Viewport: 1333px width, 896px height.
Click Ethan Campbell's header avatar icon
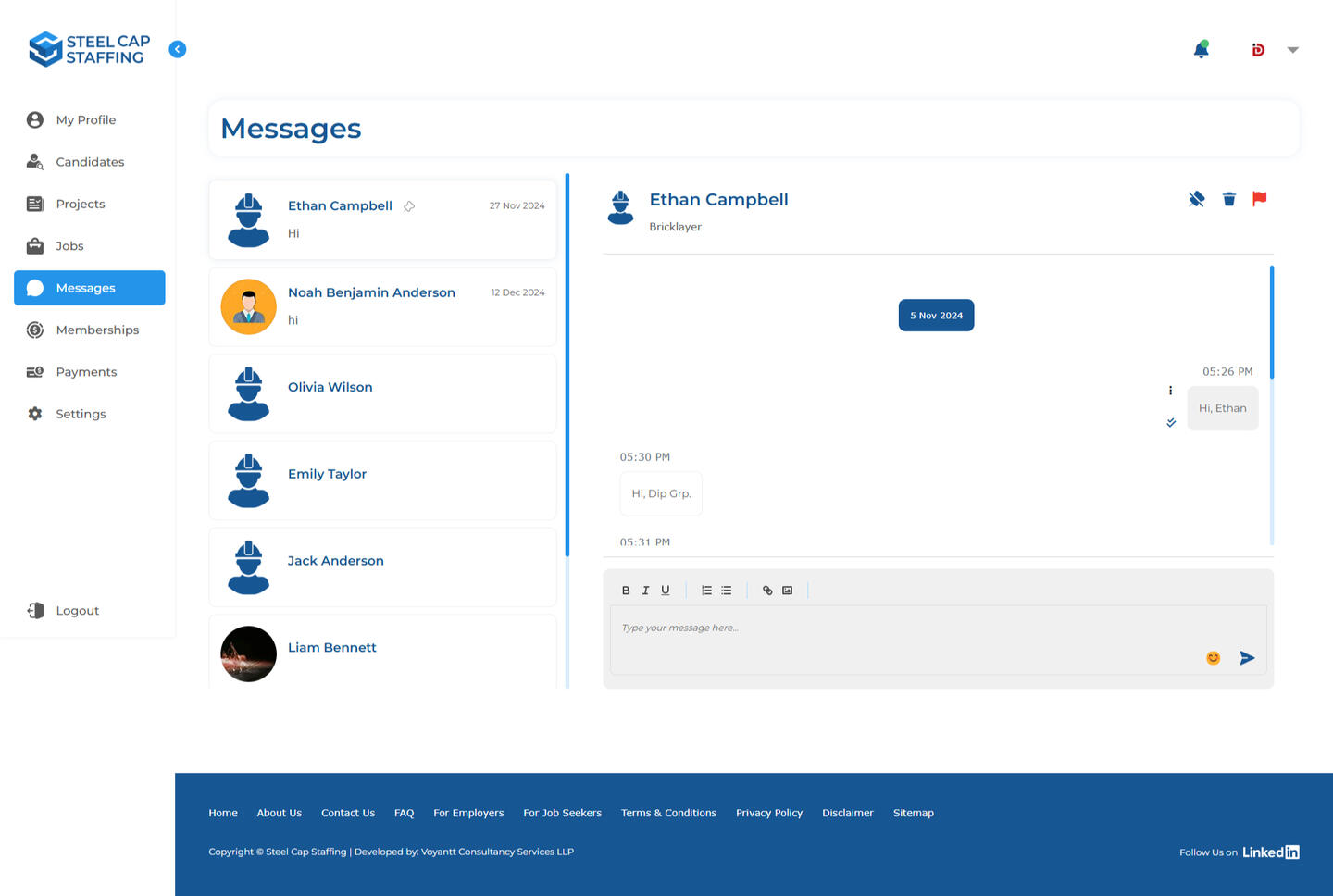(620, 207)
